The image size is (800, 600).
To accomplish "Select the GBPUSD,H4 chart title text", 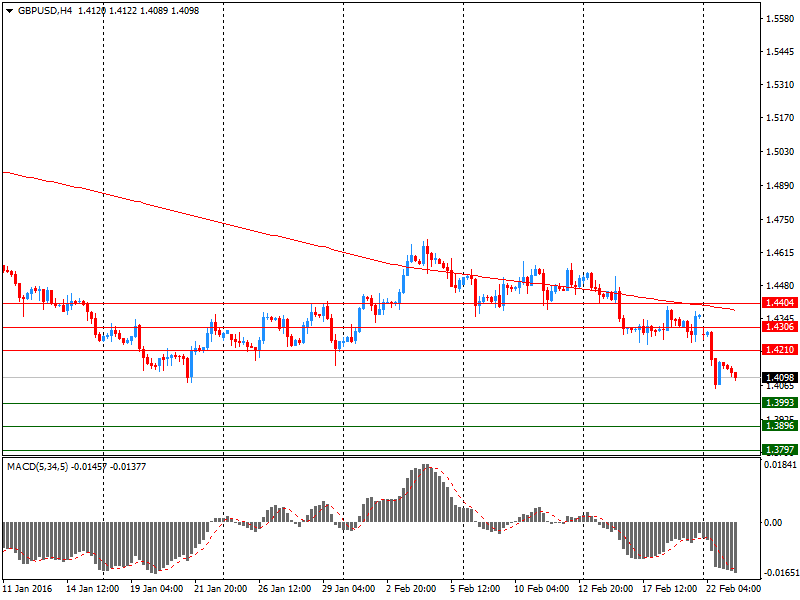I will click(45, 11).
